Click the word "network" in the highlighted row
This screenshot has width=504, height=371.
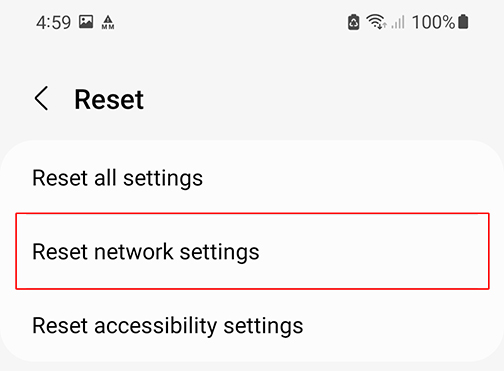134,251
